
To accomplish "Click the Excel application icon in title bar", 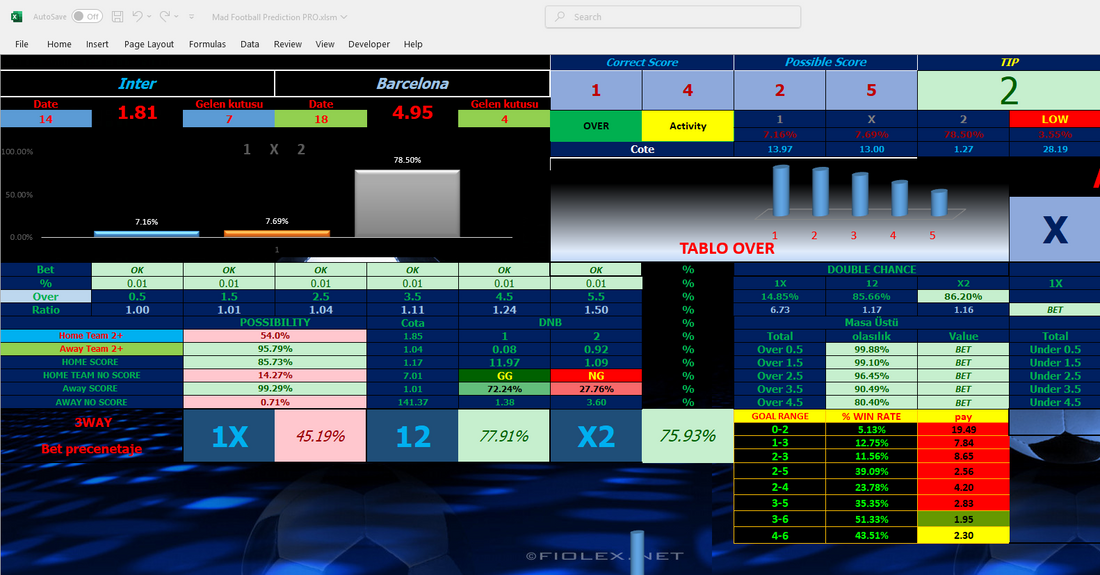I will click(16, 17).
